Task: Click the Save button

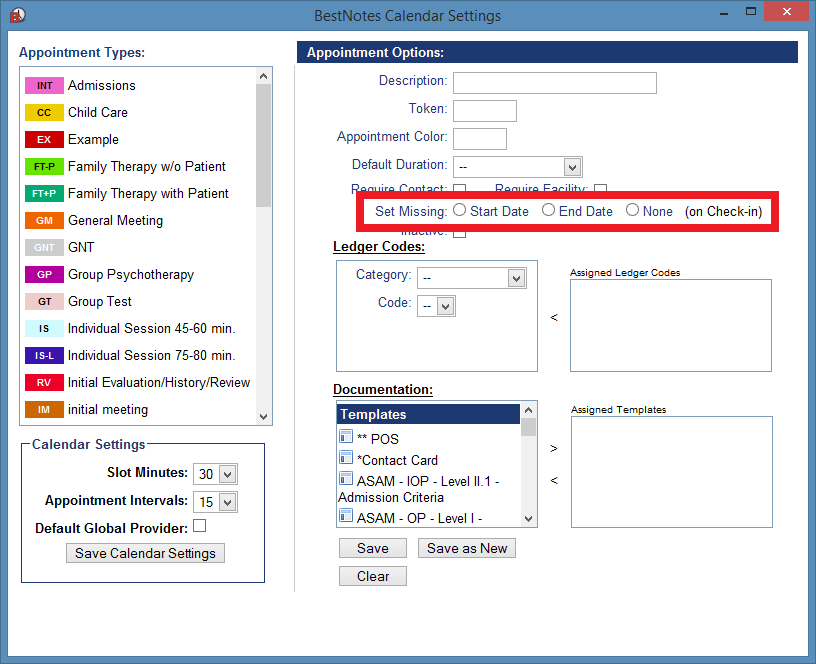Action: [x=373, y=548]
